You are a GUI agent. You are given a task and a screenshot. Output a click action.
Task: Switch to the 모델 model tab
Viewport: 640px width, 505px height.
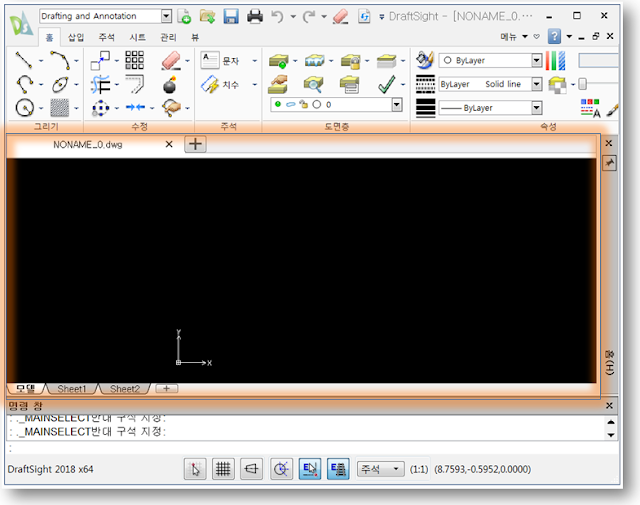coord(26,389)
